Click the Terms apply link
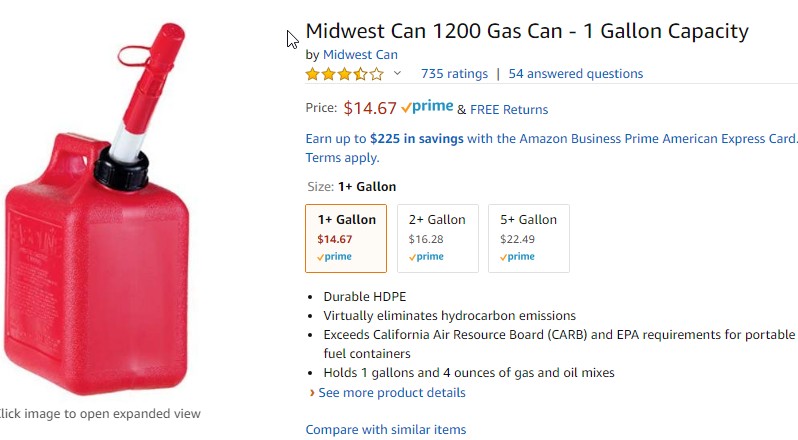 pos(343,158)
